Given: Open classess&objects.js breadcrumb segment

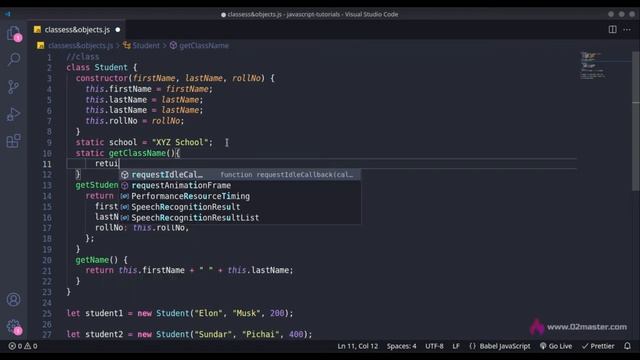Looking at the screenshot, I should click(80, 45).
